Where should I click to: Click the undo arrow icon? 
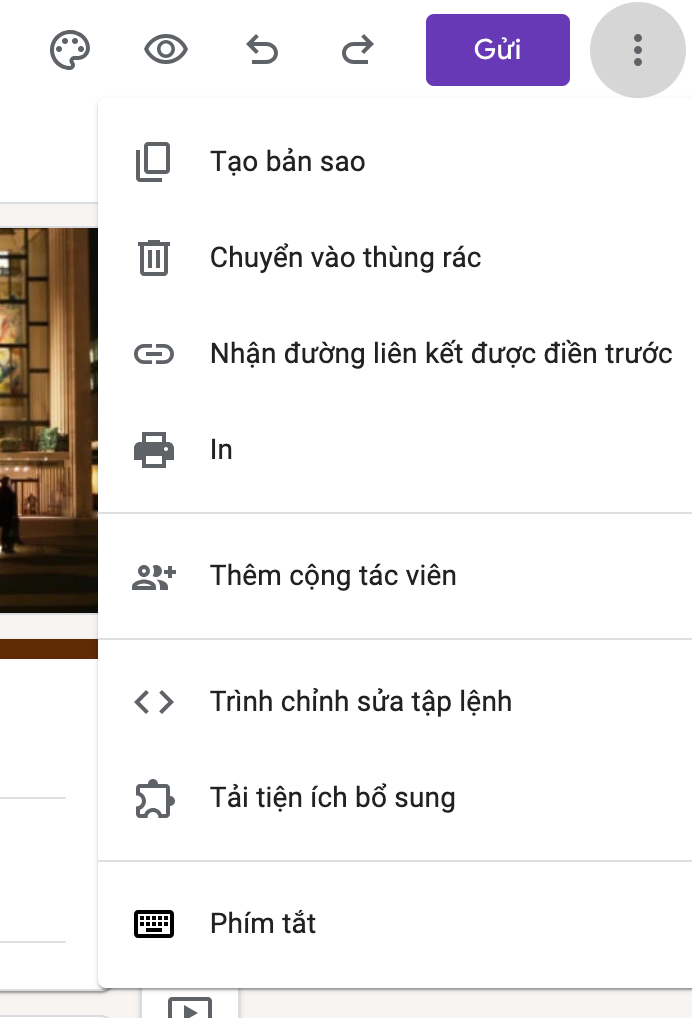tap(262, 49)
